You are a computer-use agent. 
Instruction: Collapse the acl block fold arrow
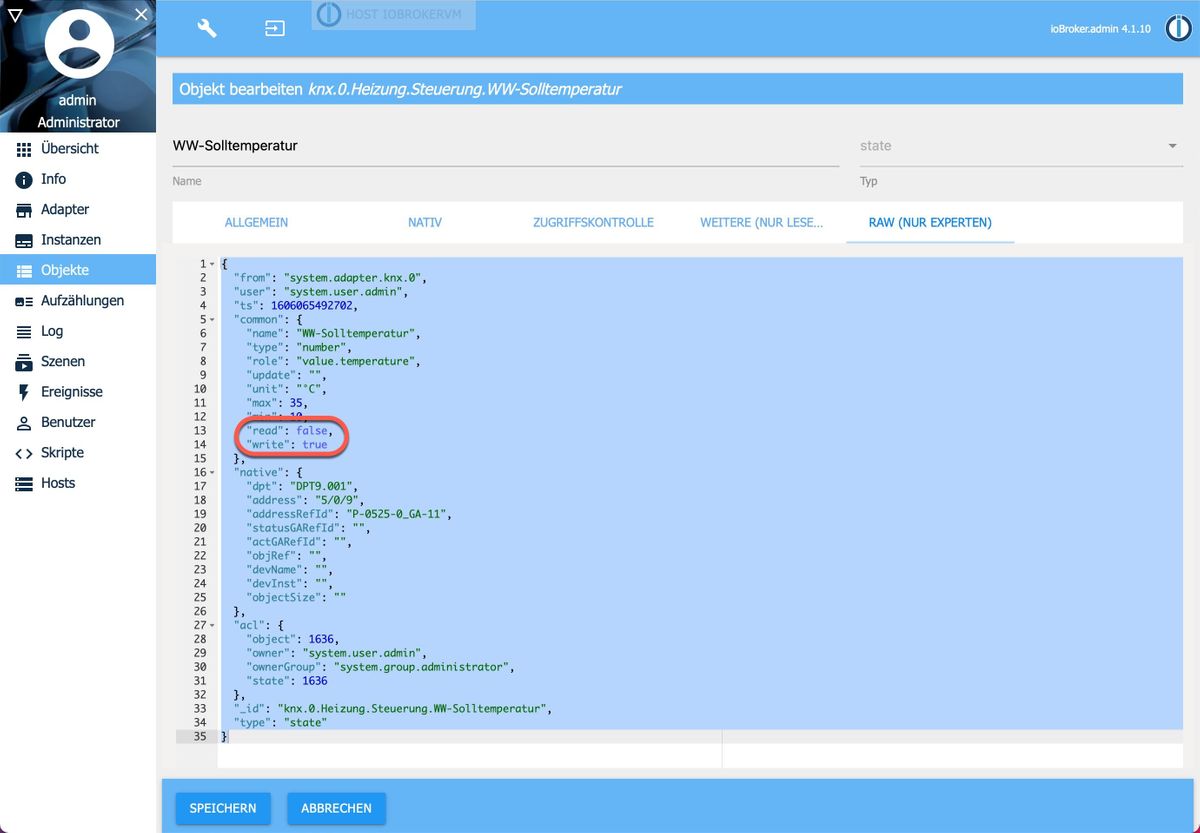click(x=214, y=625)
